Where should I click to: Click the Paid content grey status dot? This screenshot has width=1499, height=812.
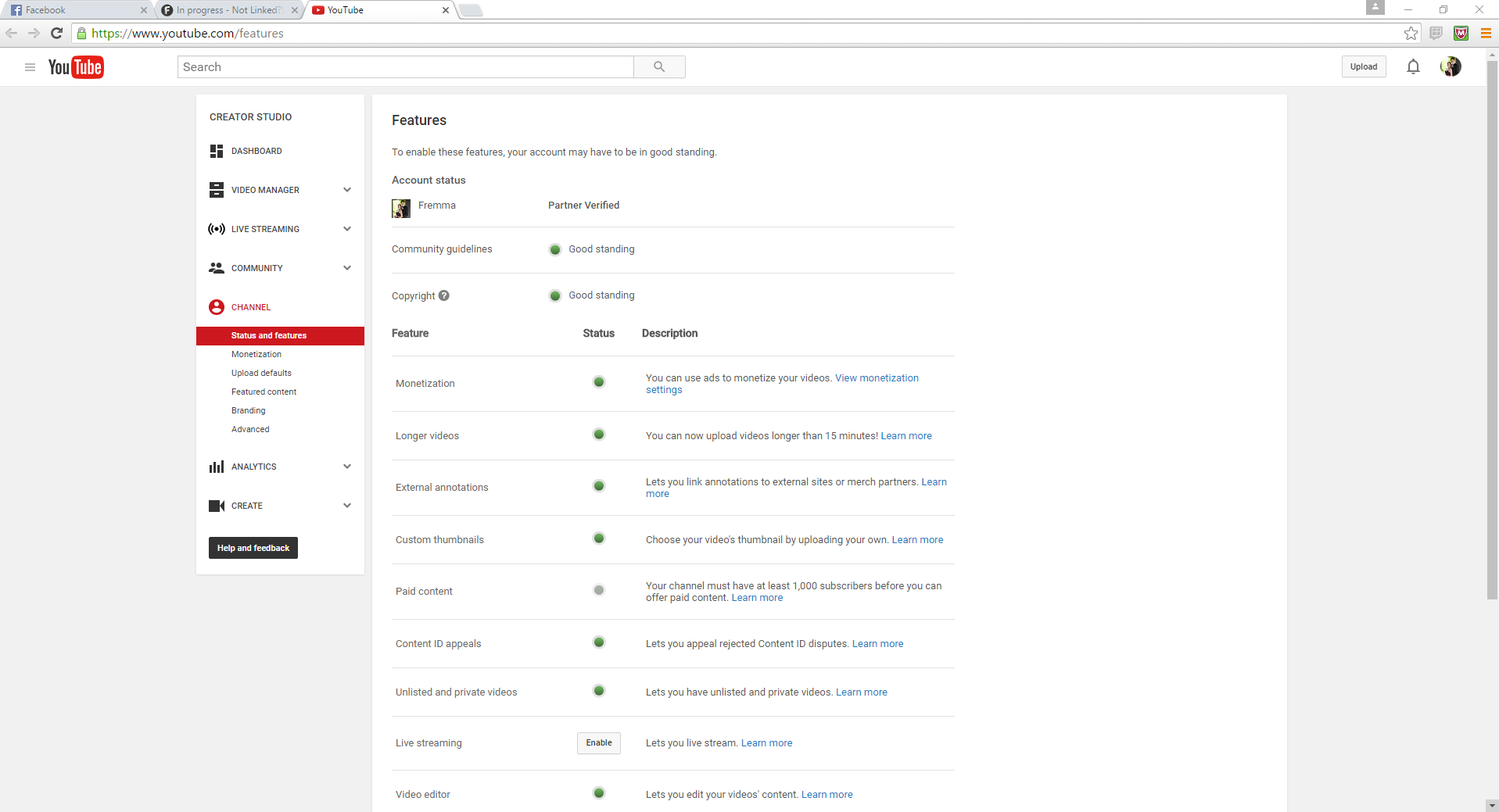coord(599,590)
